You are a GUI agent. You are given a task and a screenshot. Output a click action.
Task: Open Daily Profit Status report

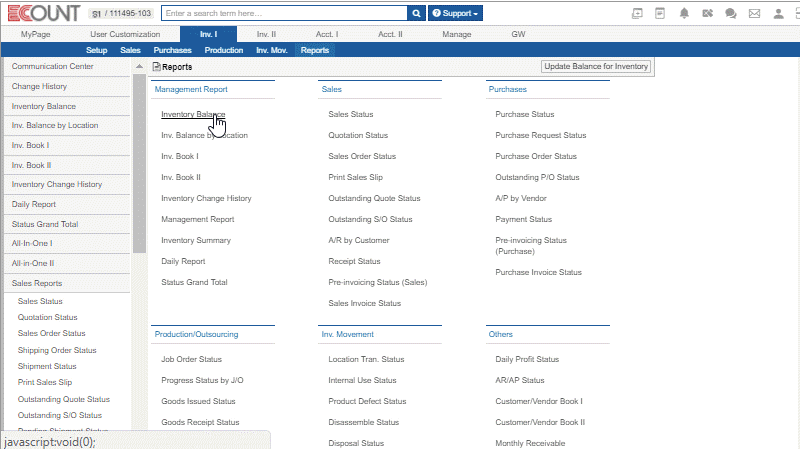click(x=527, y=359)
